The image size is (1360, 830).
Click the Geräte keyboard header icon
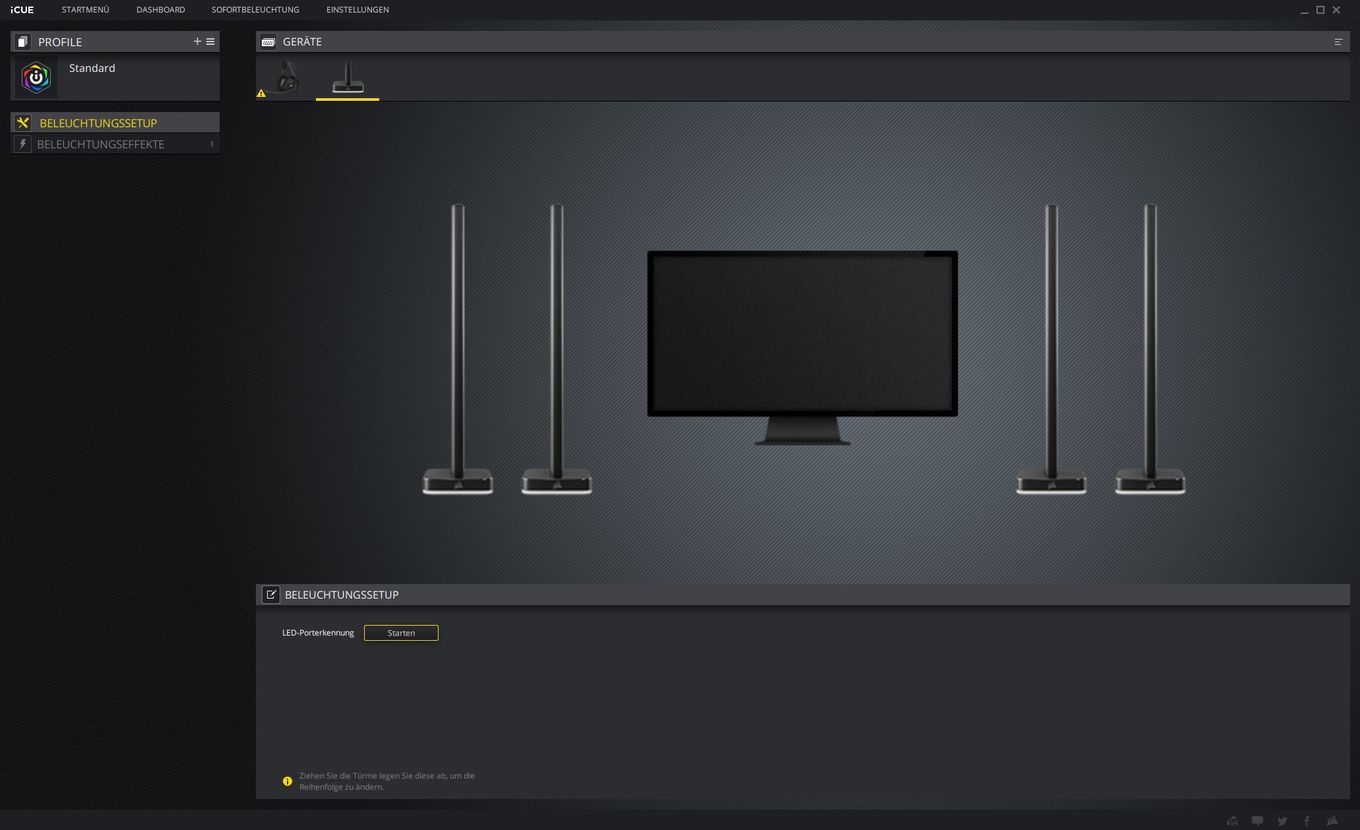268,42
